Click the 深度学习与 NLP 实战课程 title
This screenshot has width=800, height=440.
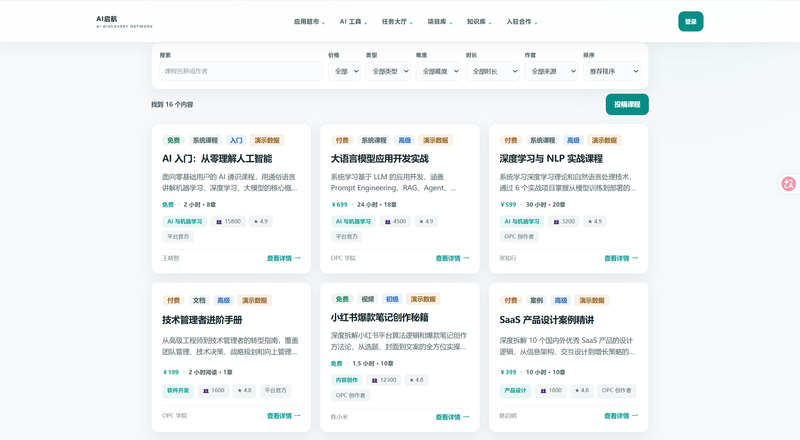click(551, 159)
